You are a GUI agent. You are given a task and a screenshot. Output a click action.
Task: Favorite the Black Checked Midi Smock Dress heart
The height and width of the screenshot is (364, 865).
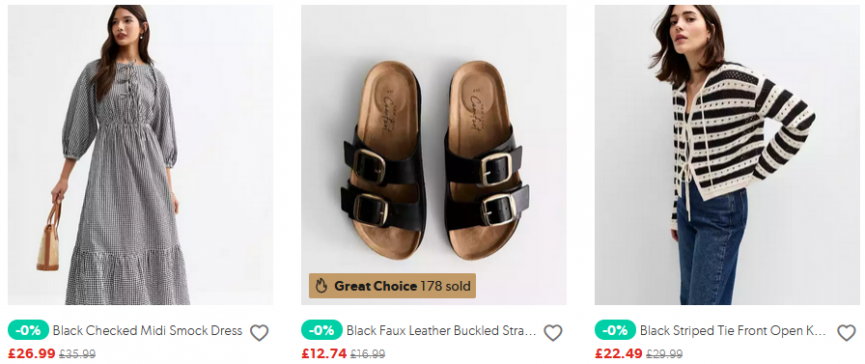pos(259,333)
